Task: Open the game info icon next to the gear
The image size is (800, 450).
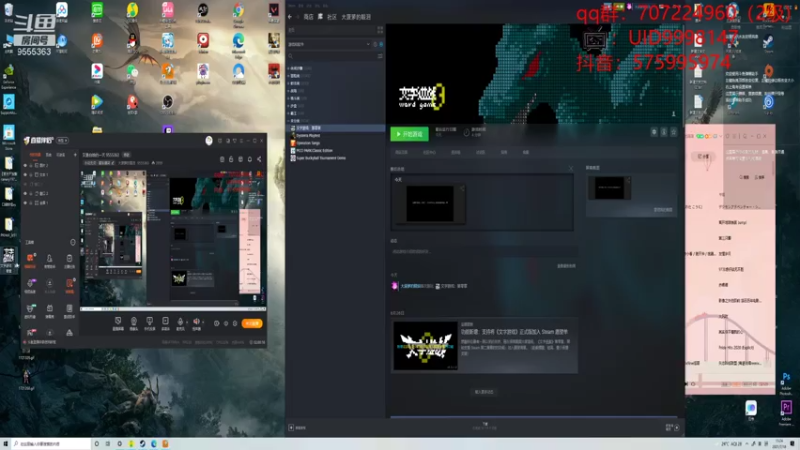Action: [664, 132]
